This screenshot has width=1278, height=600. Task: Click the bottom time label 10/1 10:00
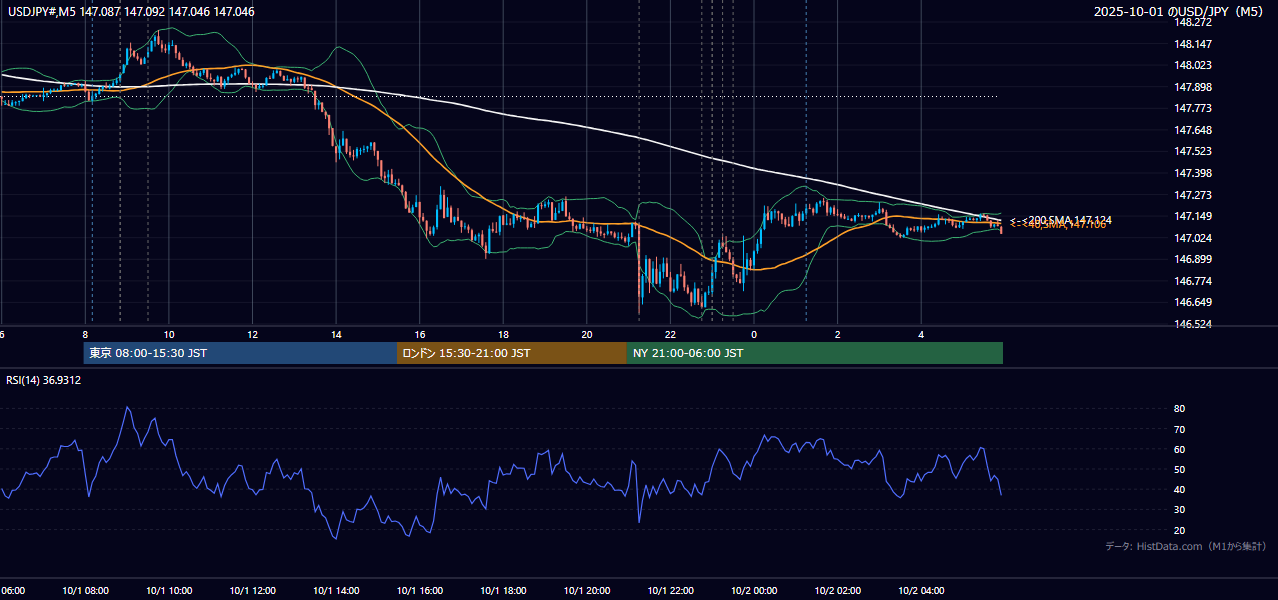(169, 590)
